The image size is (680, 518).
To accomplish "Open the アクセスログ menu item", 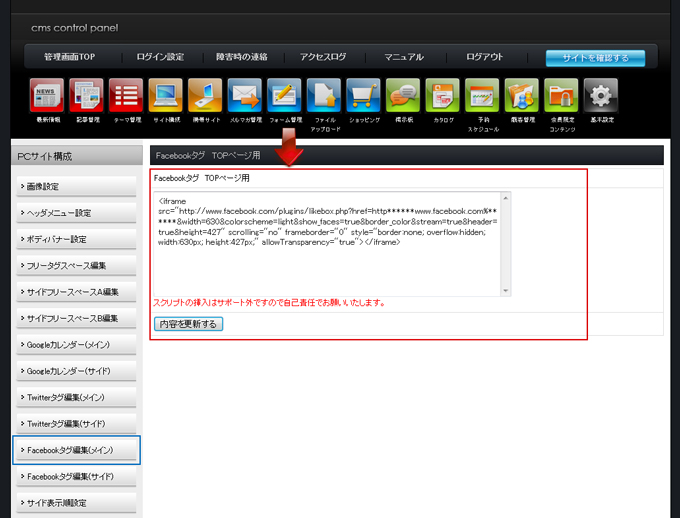I will tap(323, 58).
